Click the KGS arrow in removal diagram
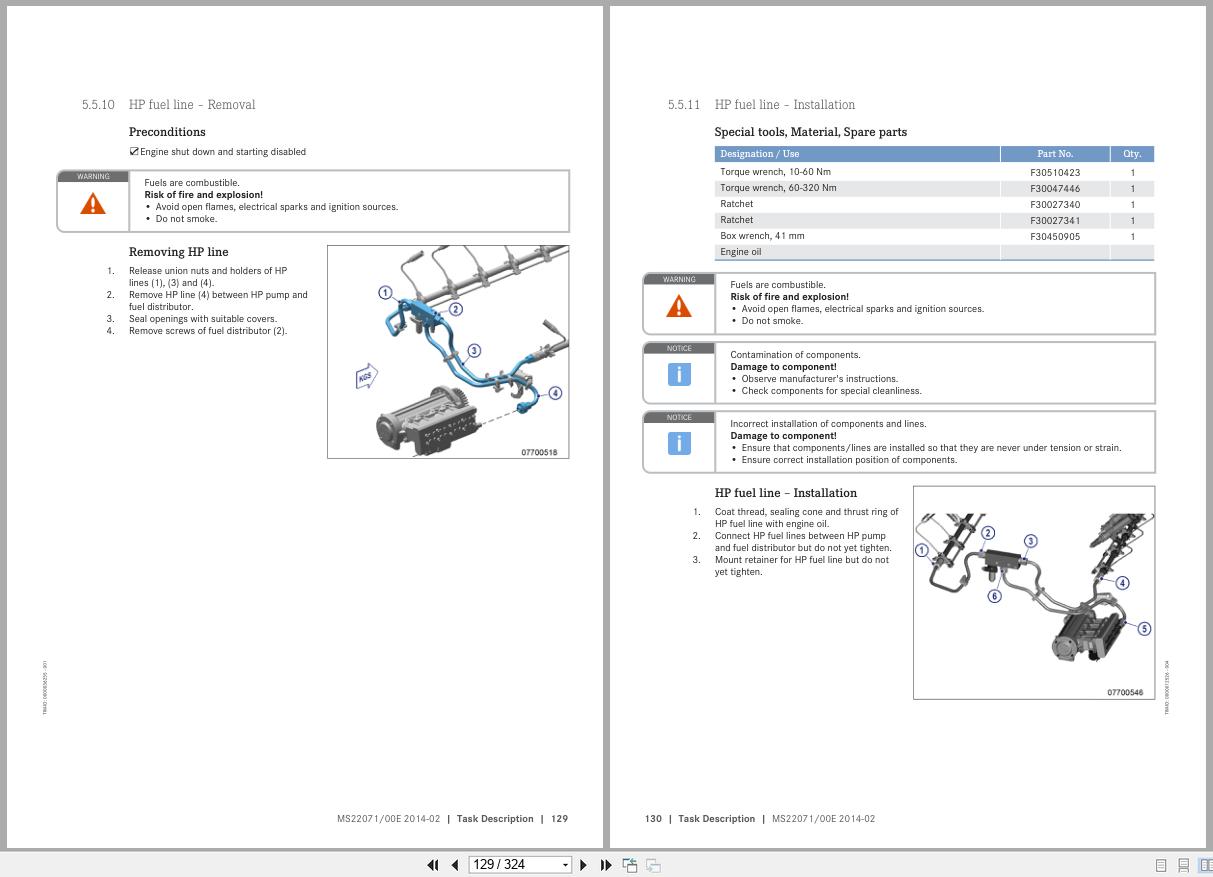Image resolution: width=1213 pixels, height=877 pixels. coord(366,377)
